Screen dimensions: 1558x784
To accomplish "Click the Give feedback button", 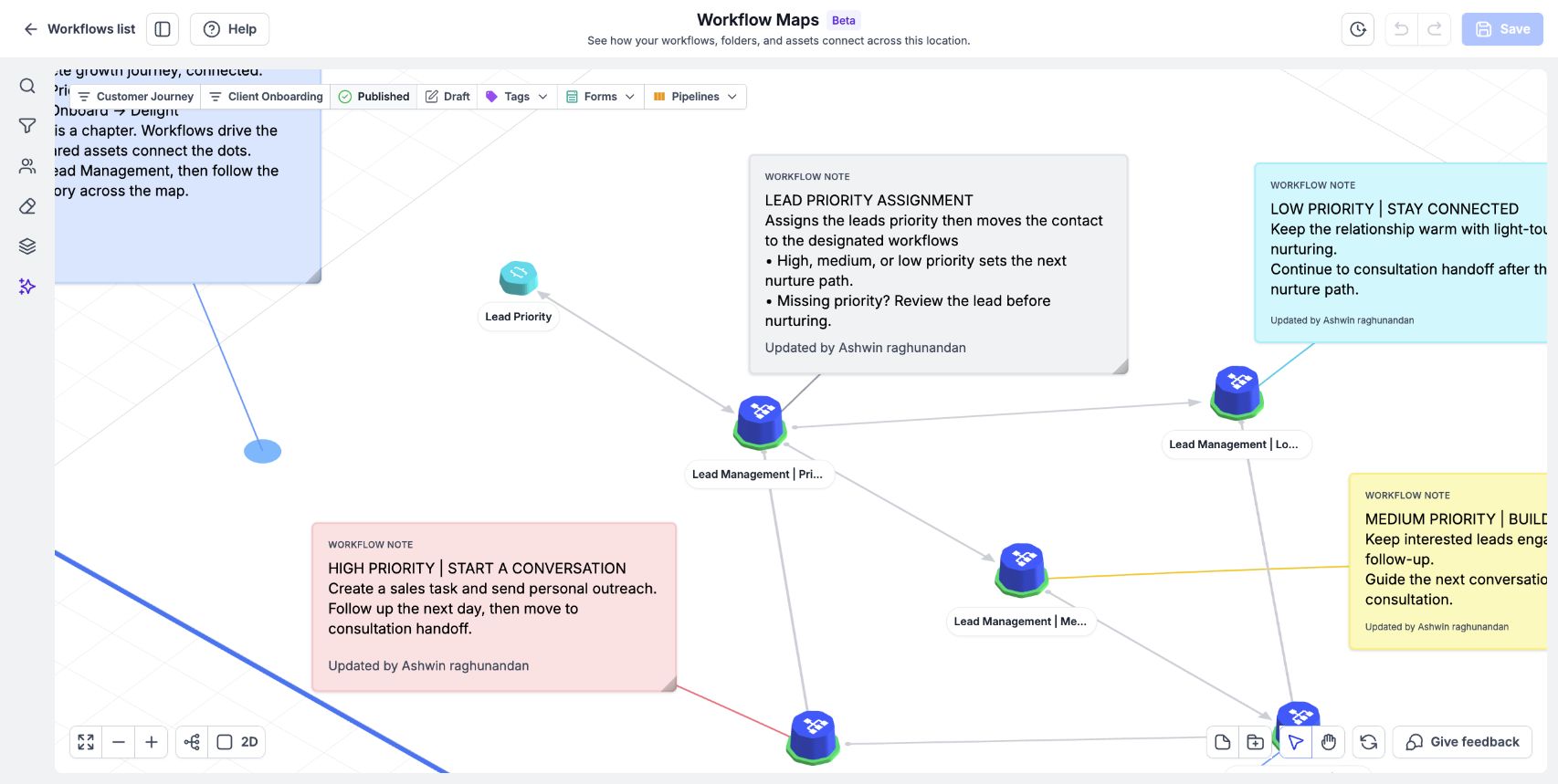I will click(x=1462, y=742).
